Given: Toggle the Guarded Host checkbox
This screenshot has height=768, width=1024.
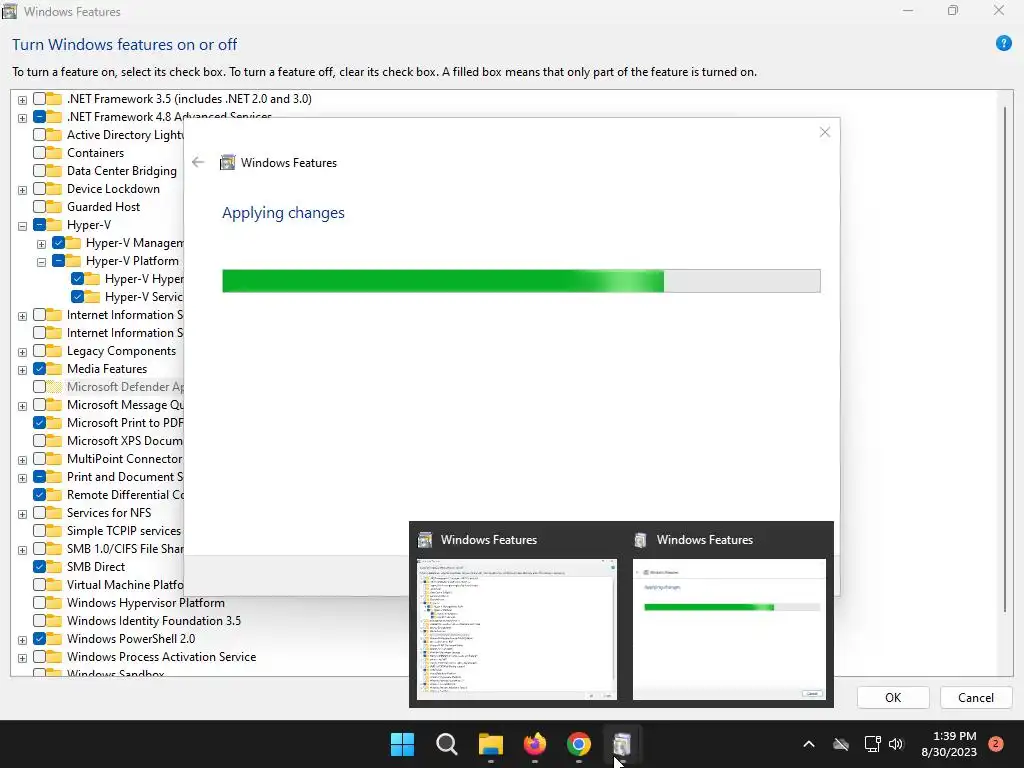Looking at the screenshot, I should pos(39,206).
